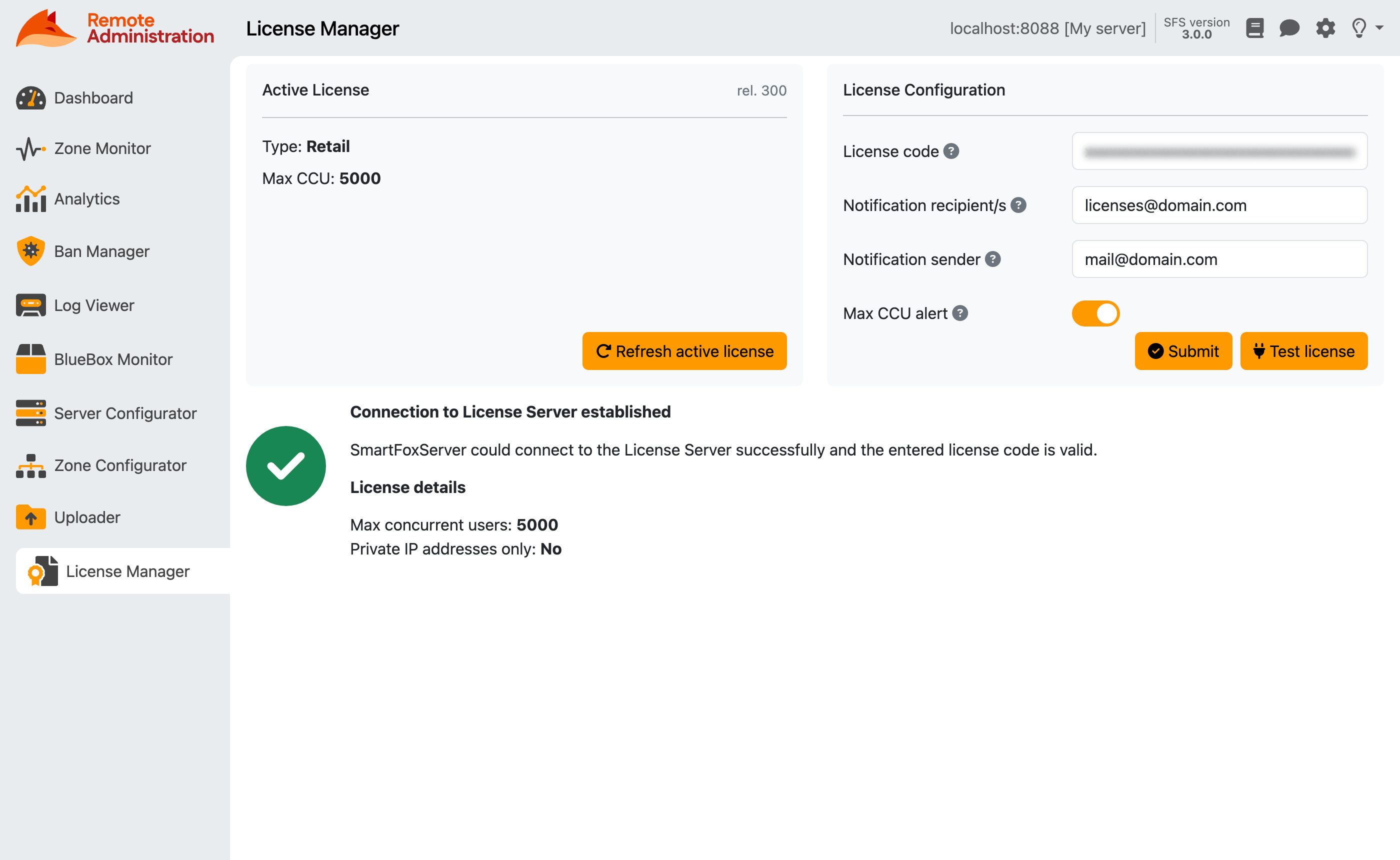The height and width of the screenshot is (860, 1400).
Task: Open the Analytics section
Action: tap(87, 198)
